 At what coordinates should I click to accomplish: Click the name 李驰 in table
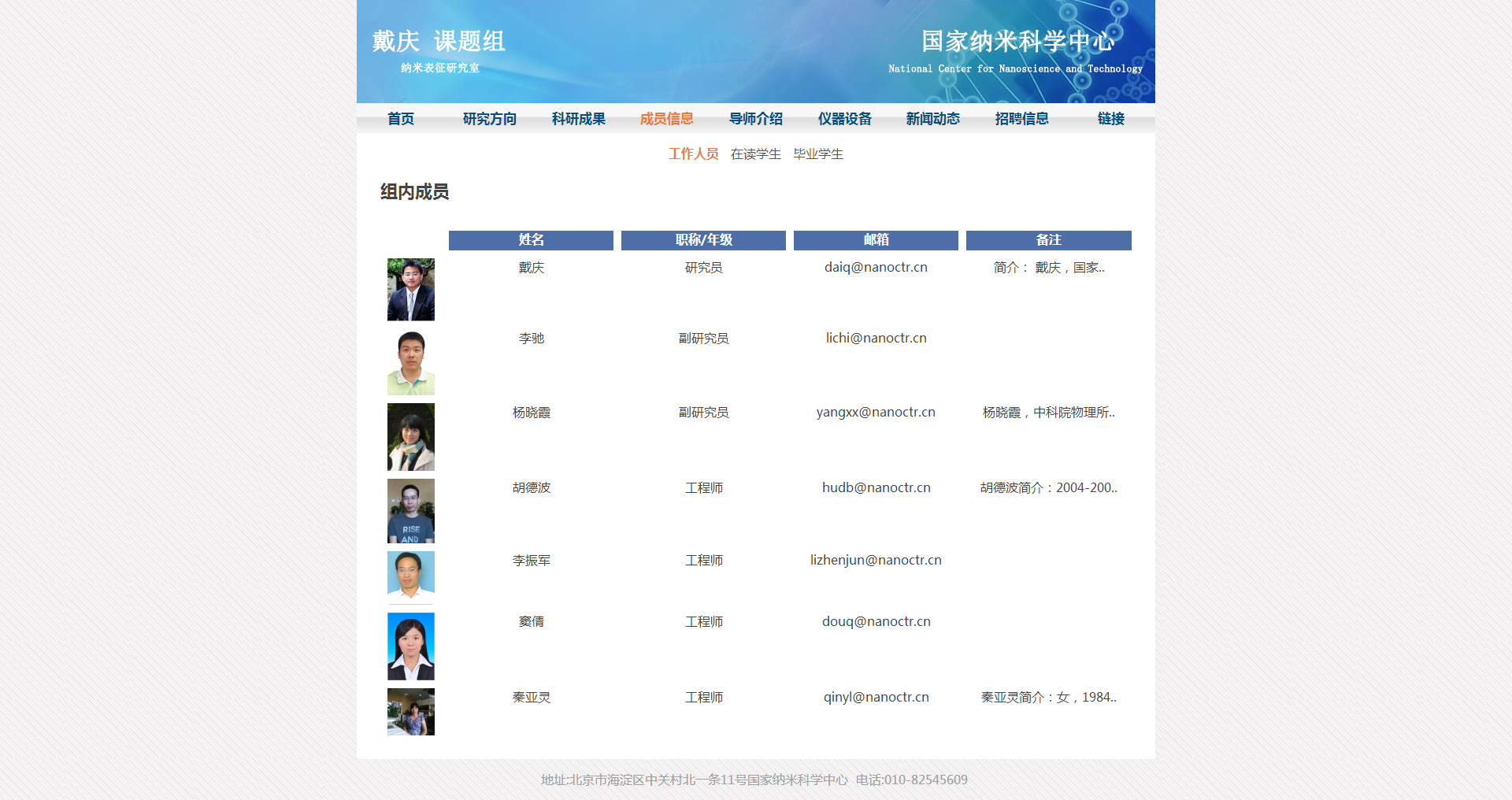tap(532, 339)
